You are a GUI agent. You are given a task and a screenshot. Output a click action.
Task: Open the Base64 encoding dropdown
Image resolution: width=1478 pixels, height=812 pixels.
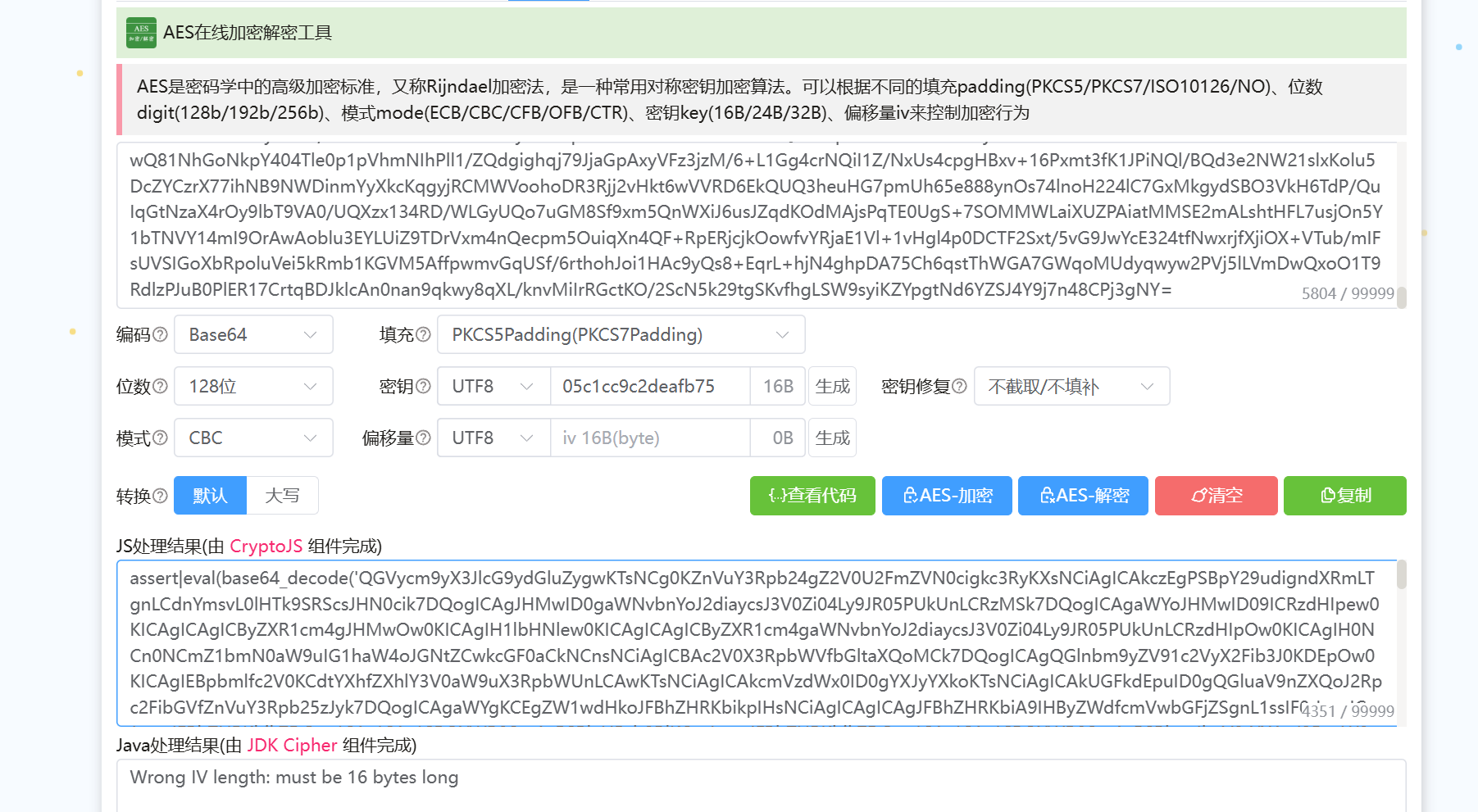point(253,334)
